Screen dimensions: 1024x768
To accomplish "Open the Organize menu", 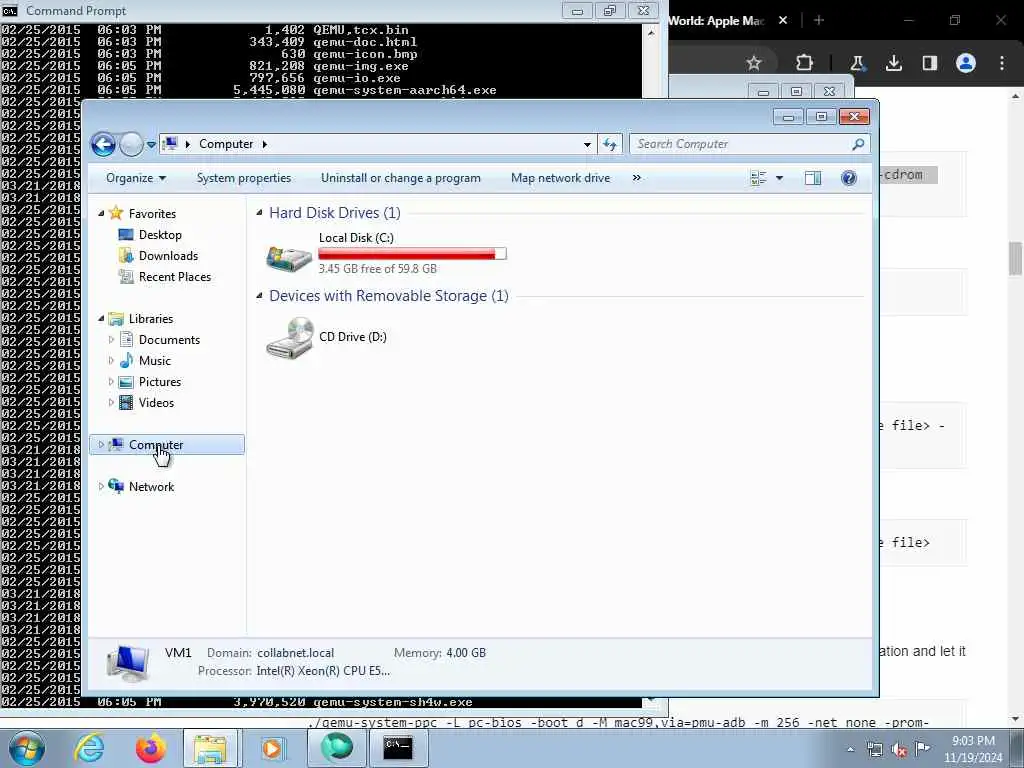I will (136, 178).
